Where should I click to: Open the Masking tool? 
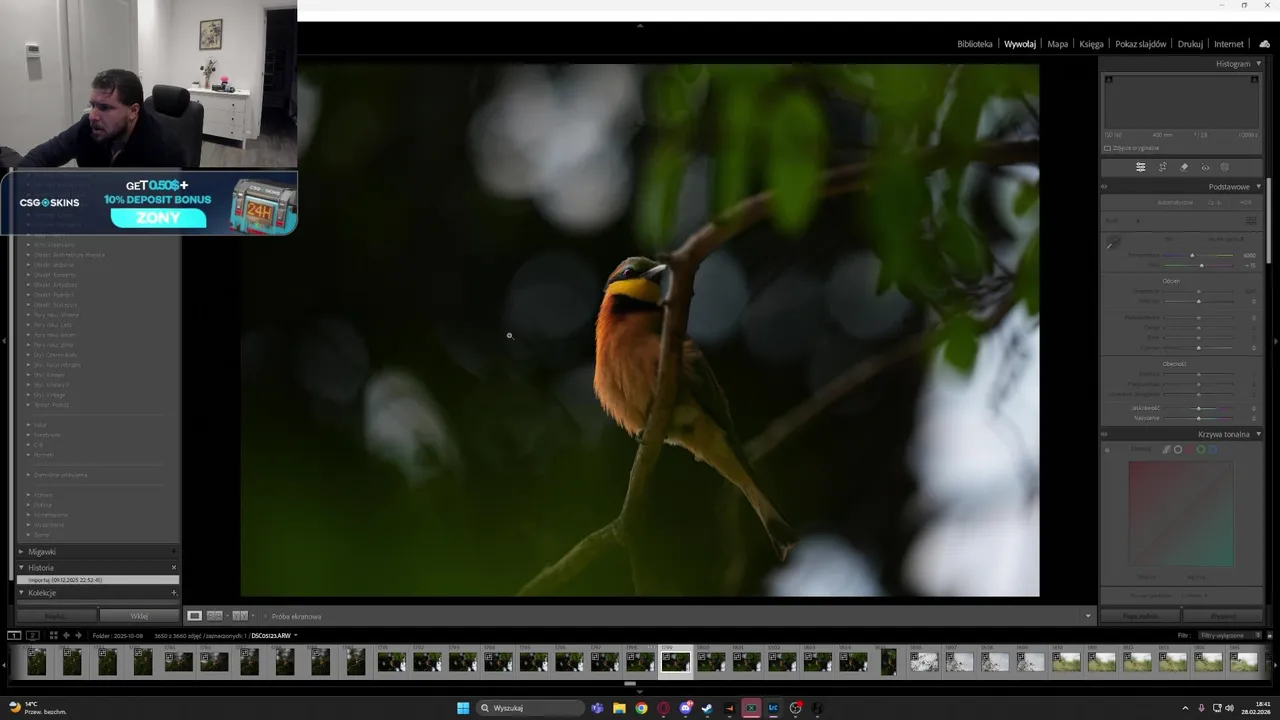(x=1225, y=167)
